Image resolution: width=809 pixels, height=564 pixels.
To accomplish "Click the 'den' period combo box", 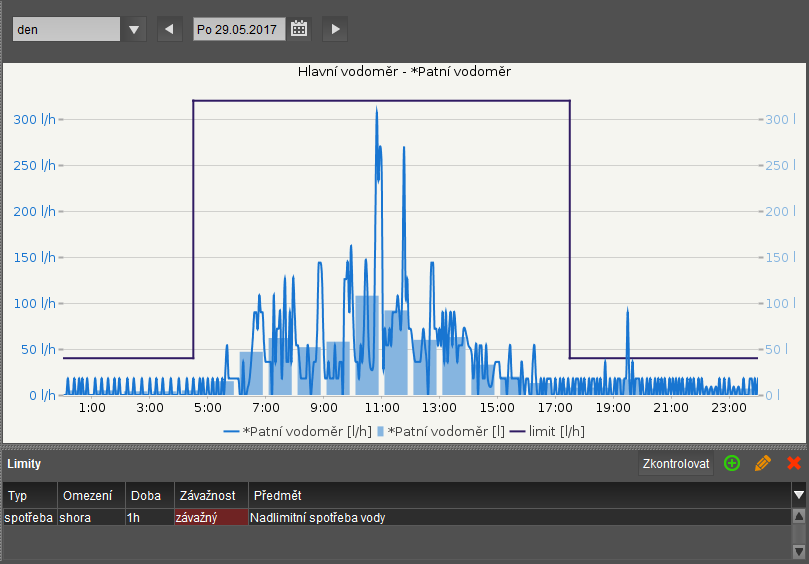I will (66, 29).
